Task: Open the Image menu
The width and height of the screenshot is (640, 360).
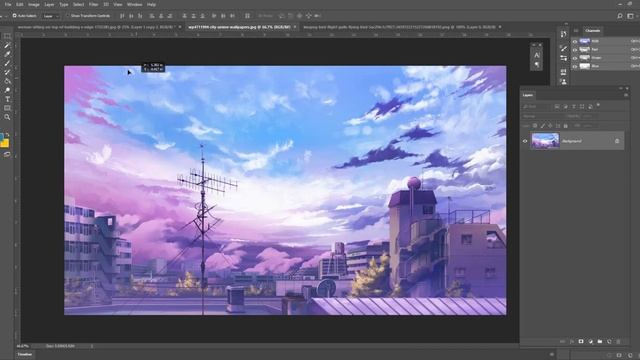Action: tap(33, 4)
